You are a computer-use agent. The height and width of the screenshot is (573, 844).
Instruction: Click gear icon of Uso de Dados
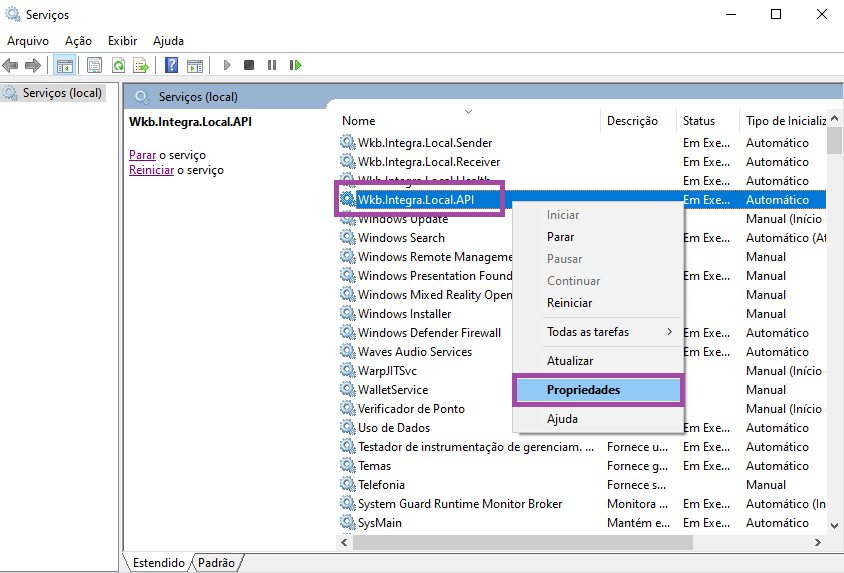pos(348,427)
